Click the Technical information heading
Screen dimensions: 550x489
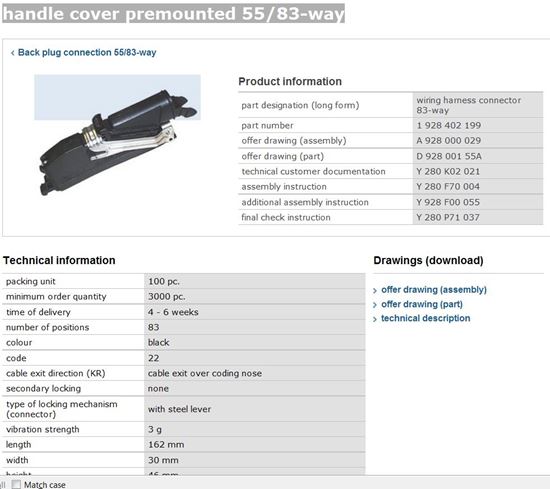59,260
